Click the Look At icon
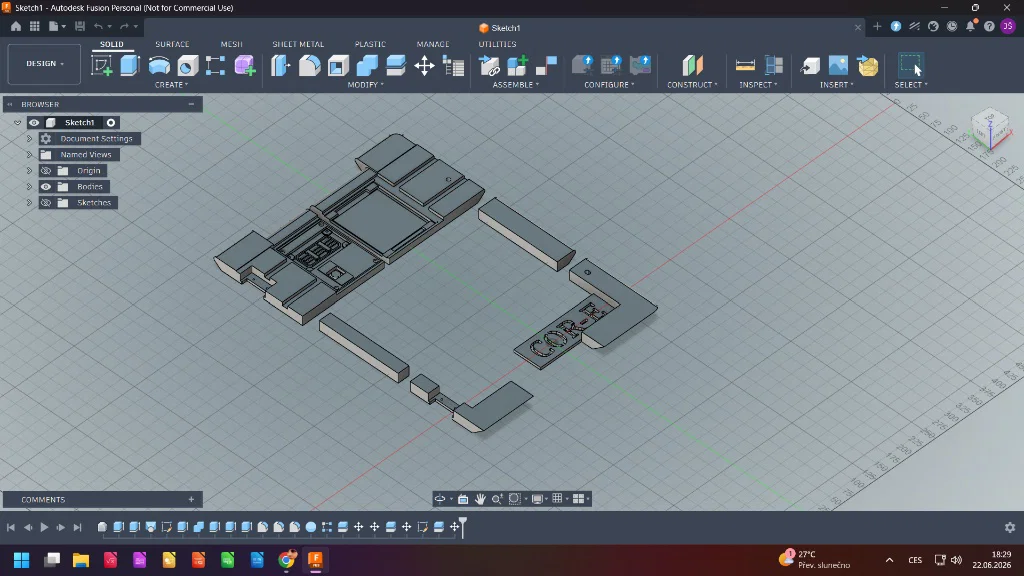1024x576 pixels. point(463,499)
